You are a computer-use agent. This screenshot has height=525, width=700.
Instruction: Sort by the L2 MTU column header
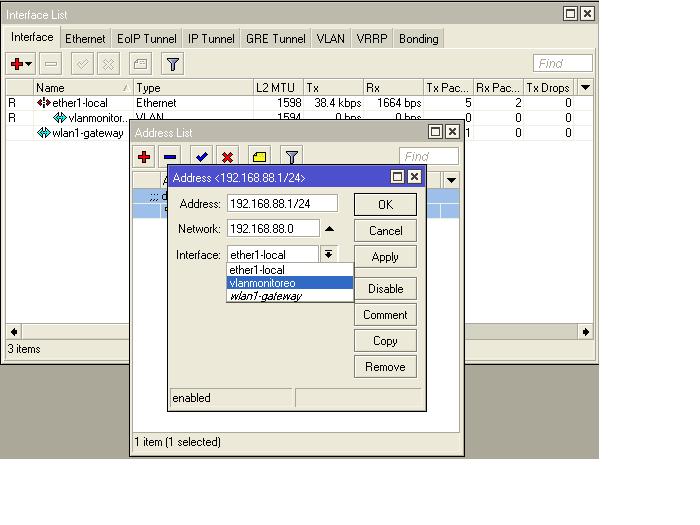[x=278, y=88]
